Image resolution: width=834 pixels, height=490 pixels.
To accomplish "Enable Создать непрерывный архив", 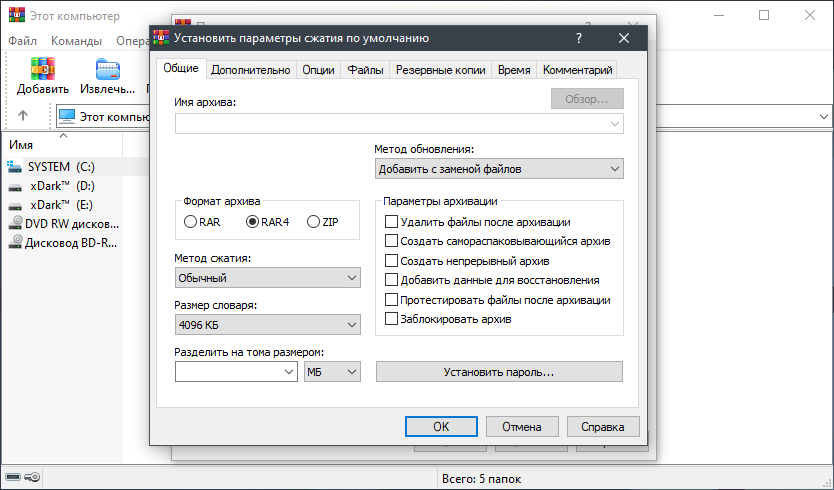I will tap(391, 261).
